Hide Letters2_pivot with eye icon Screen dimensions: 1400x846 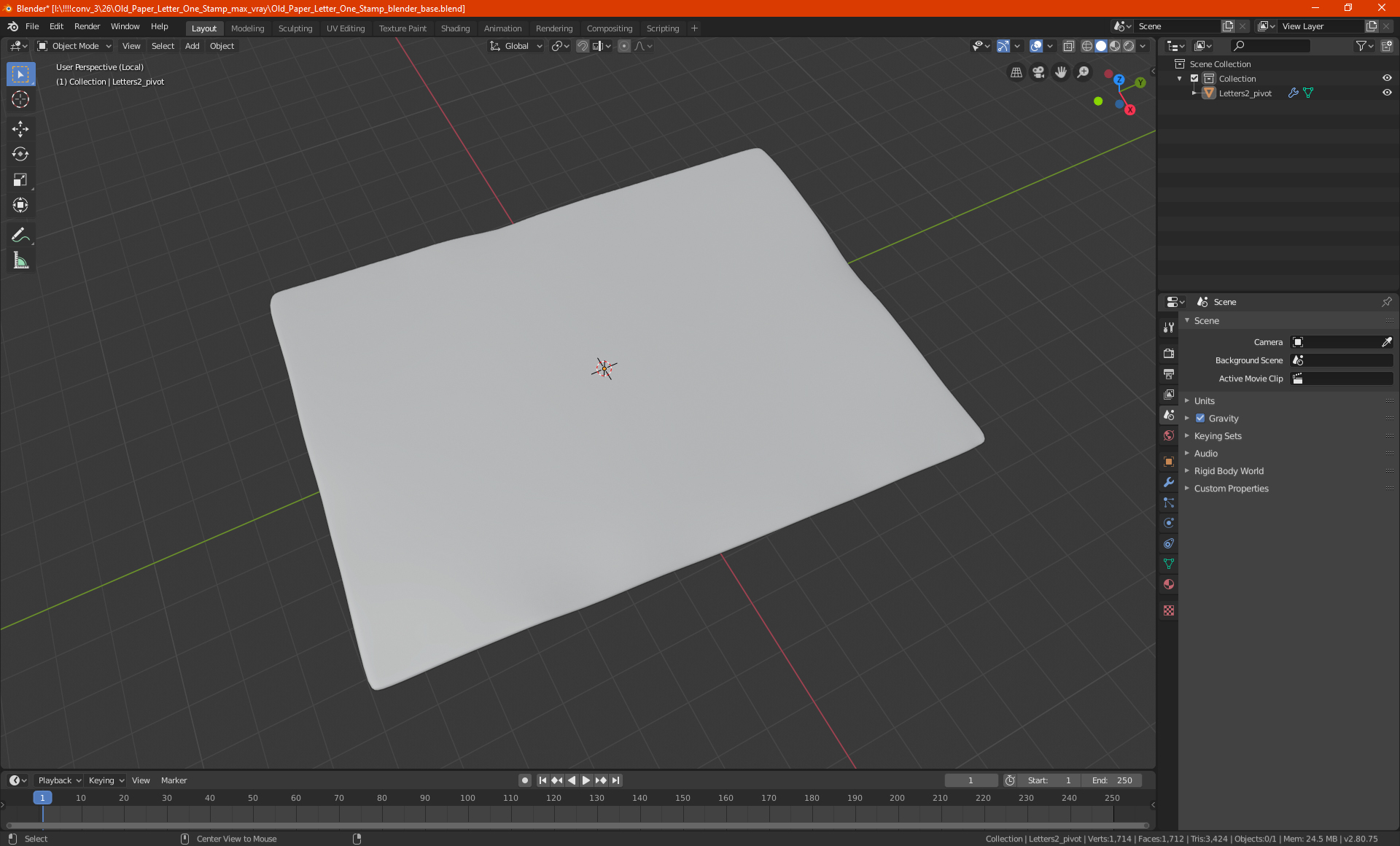click(x=1387, y=93)
